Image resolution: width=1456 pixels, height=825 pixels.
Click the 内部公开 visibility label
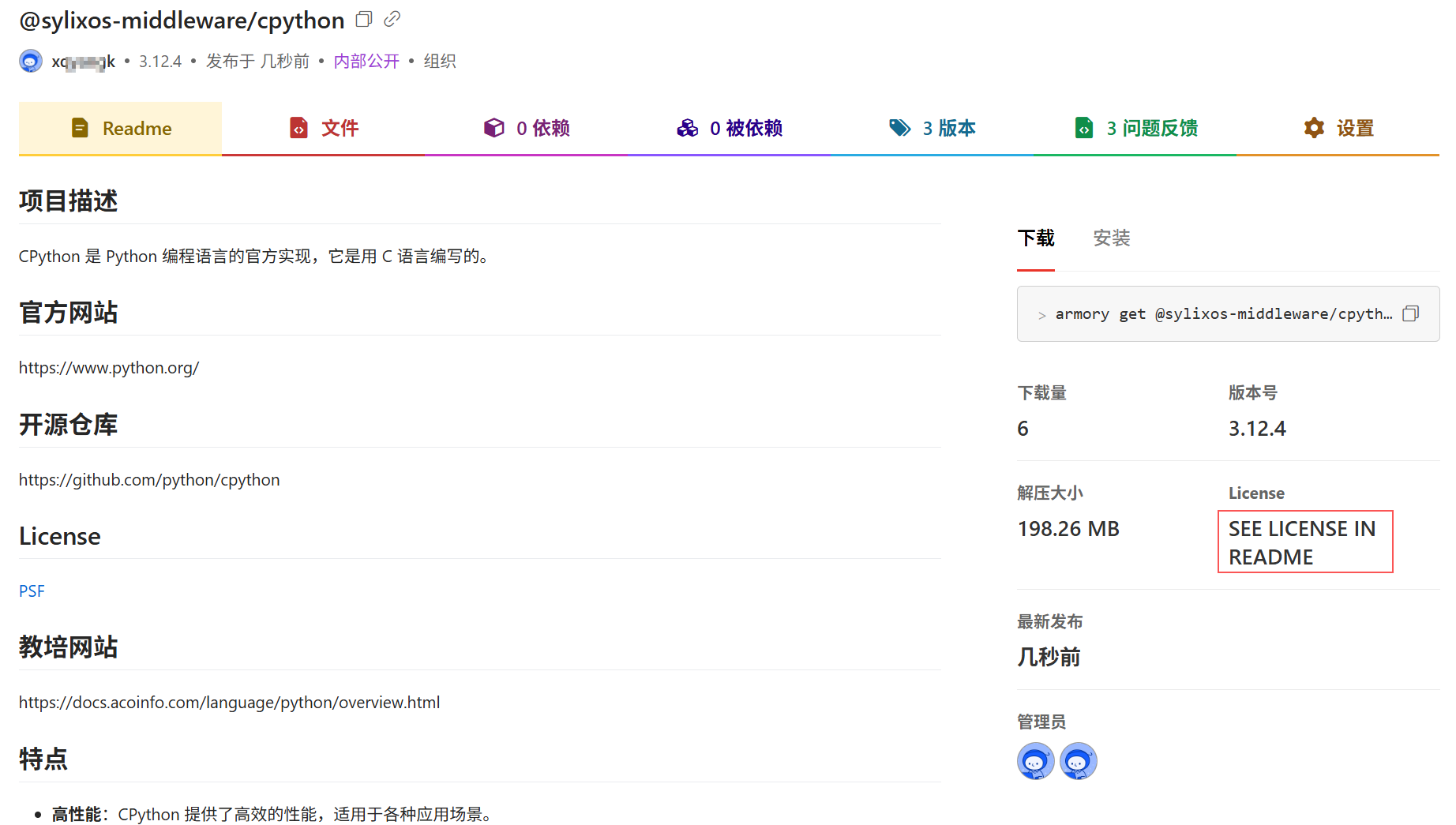(x=366, y=62)
